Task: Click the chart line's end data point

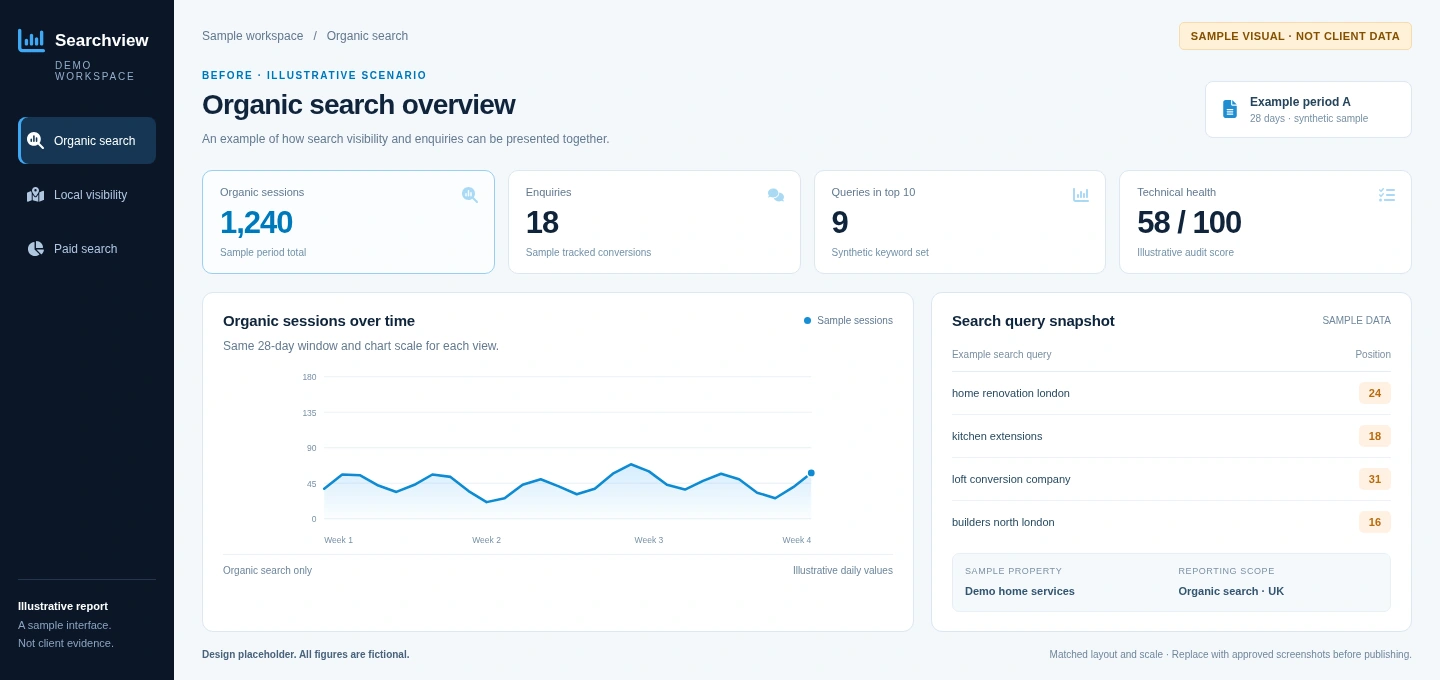Action: click(811, 473)
